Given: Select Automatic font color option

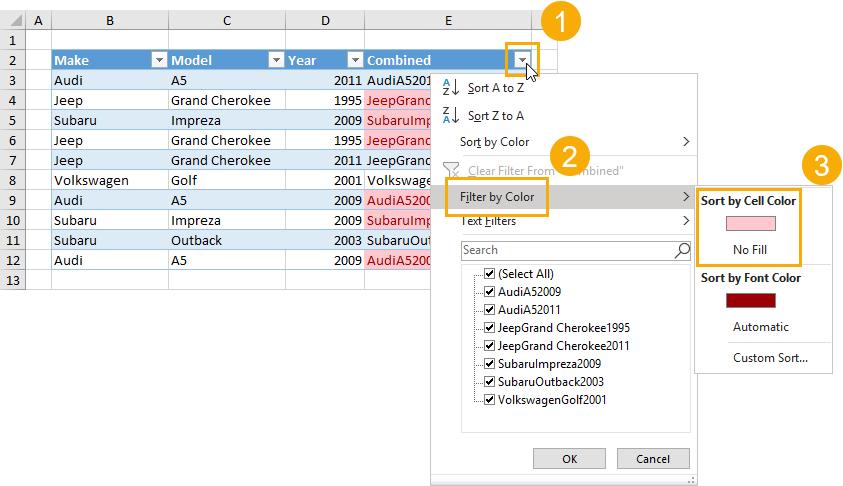Looking at the screenshot, I should pyautogui.click(x=761, y=327).
